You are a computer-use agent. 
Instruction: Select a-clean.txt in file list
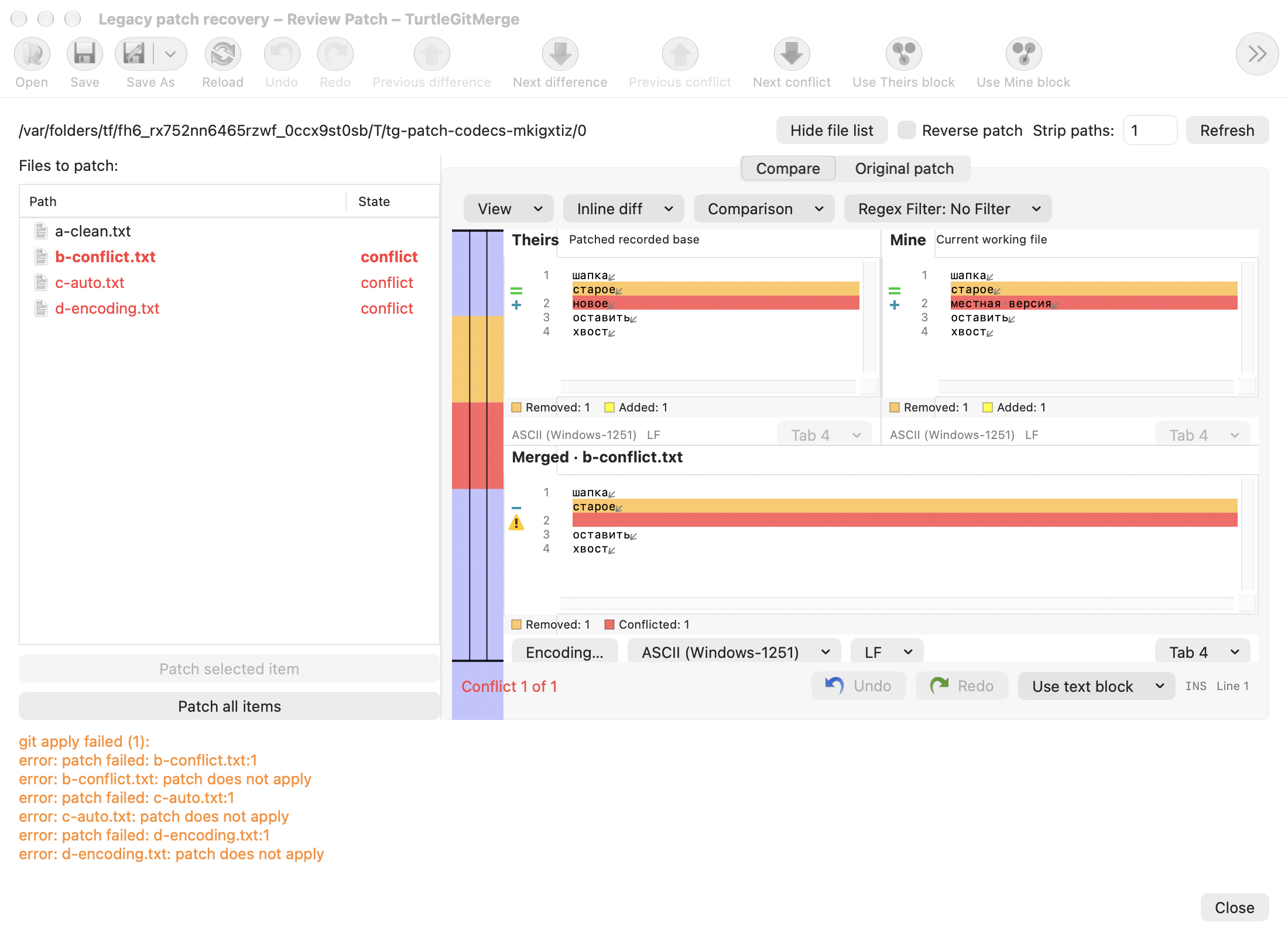point(229,231)
